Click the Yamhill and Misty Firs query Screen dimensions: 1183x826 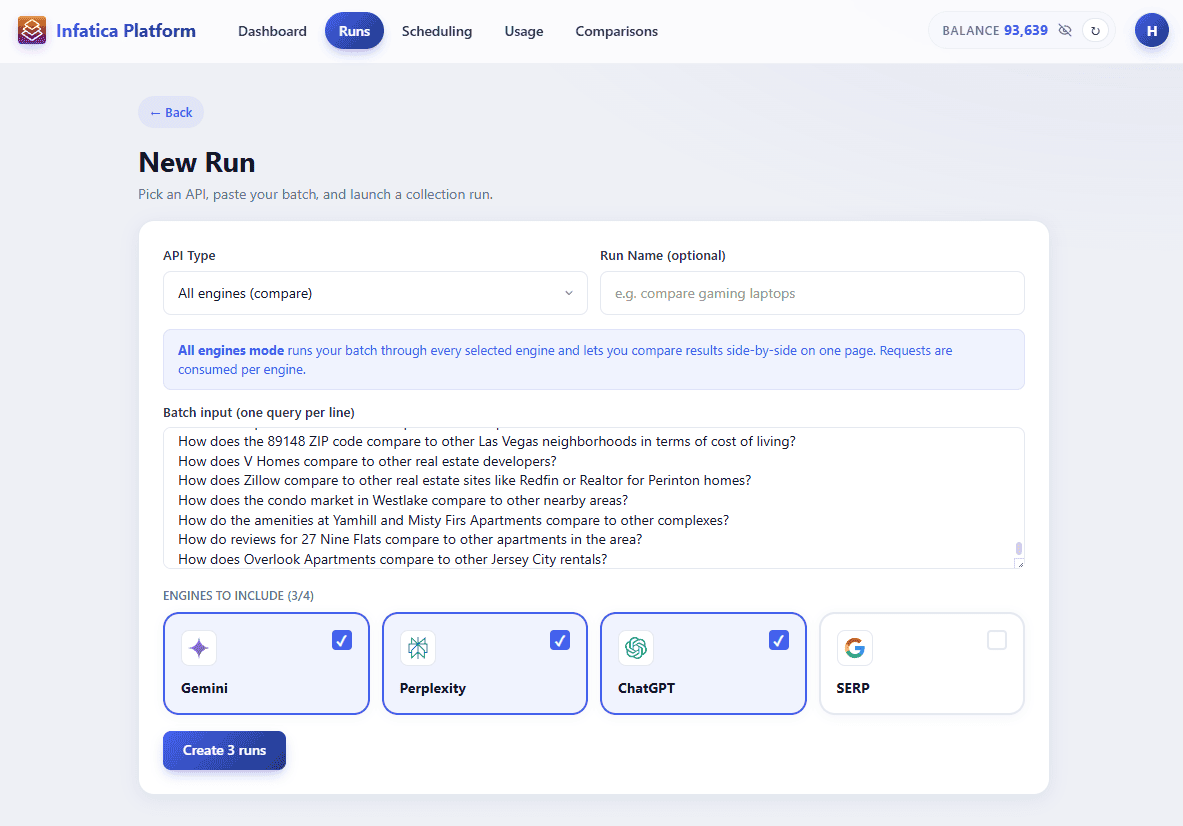click(453, 520)
